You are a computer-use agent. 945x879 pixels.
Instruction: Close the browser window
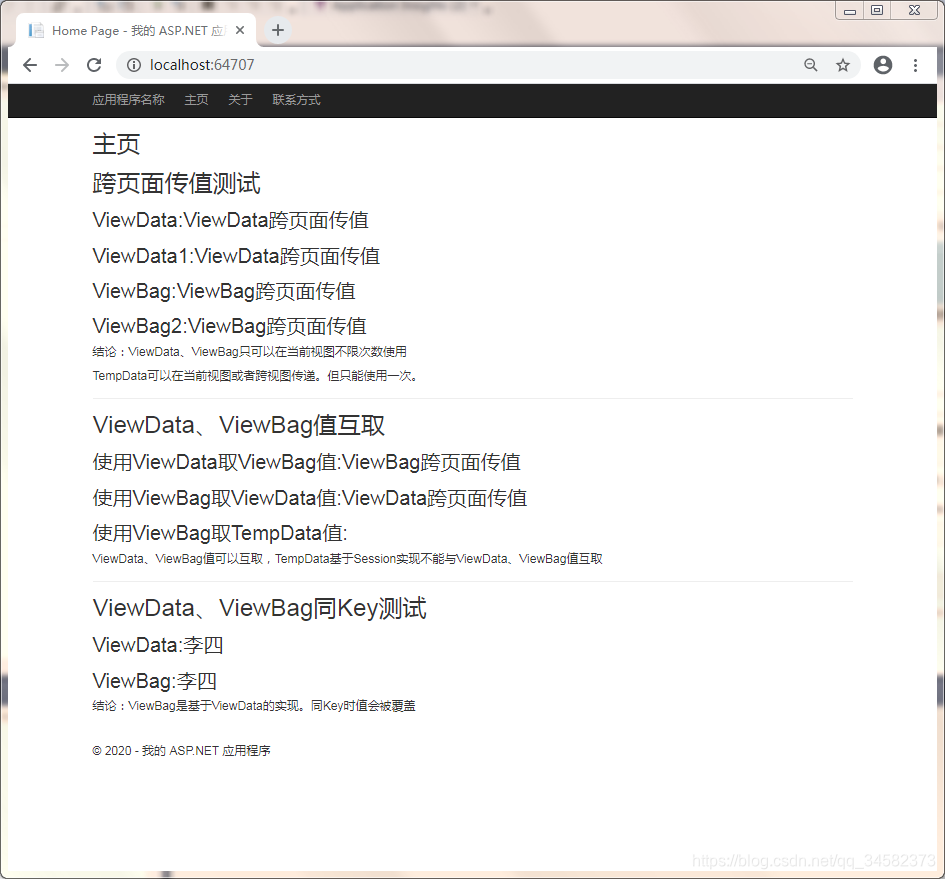click(914, 10)
